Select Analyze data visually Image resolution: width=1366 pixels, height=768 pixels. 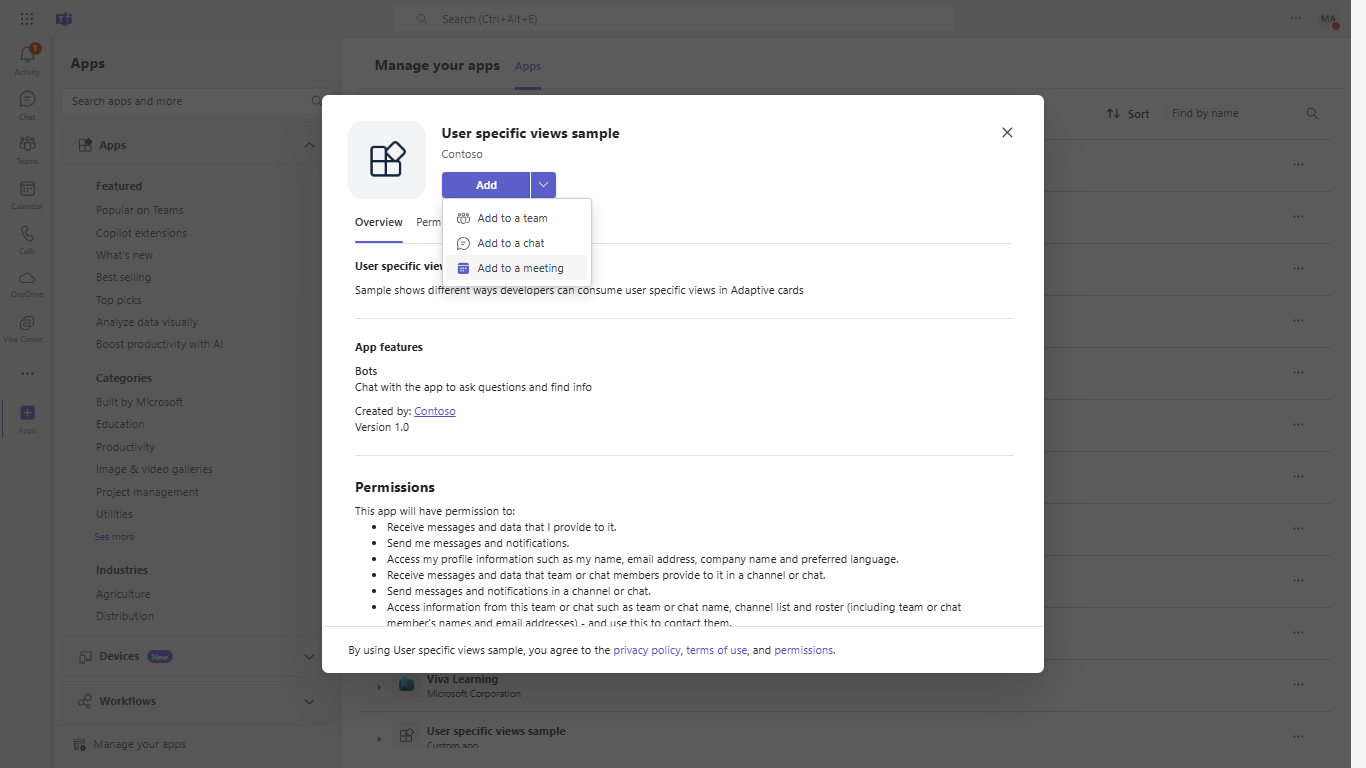(x=147, y=322)
